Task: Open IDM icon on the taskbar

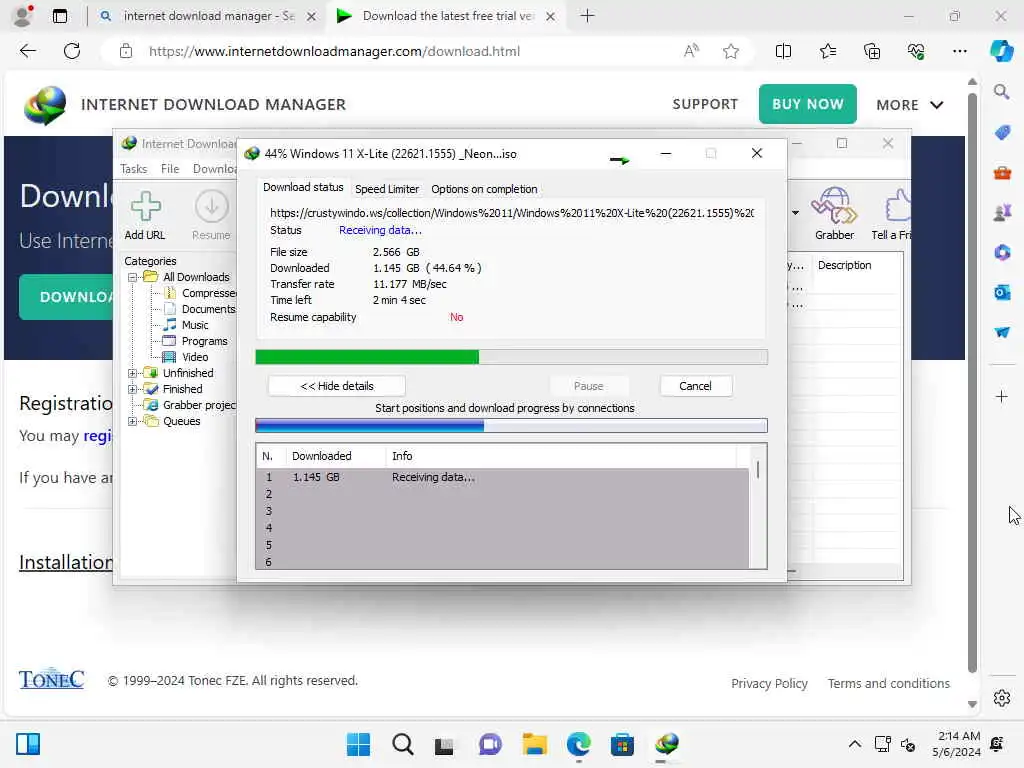Action: (x=666, y=744)
